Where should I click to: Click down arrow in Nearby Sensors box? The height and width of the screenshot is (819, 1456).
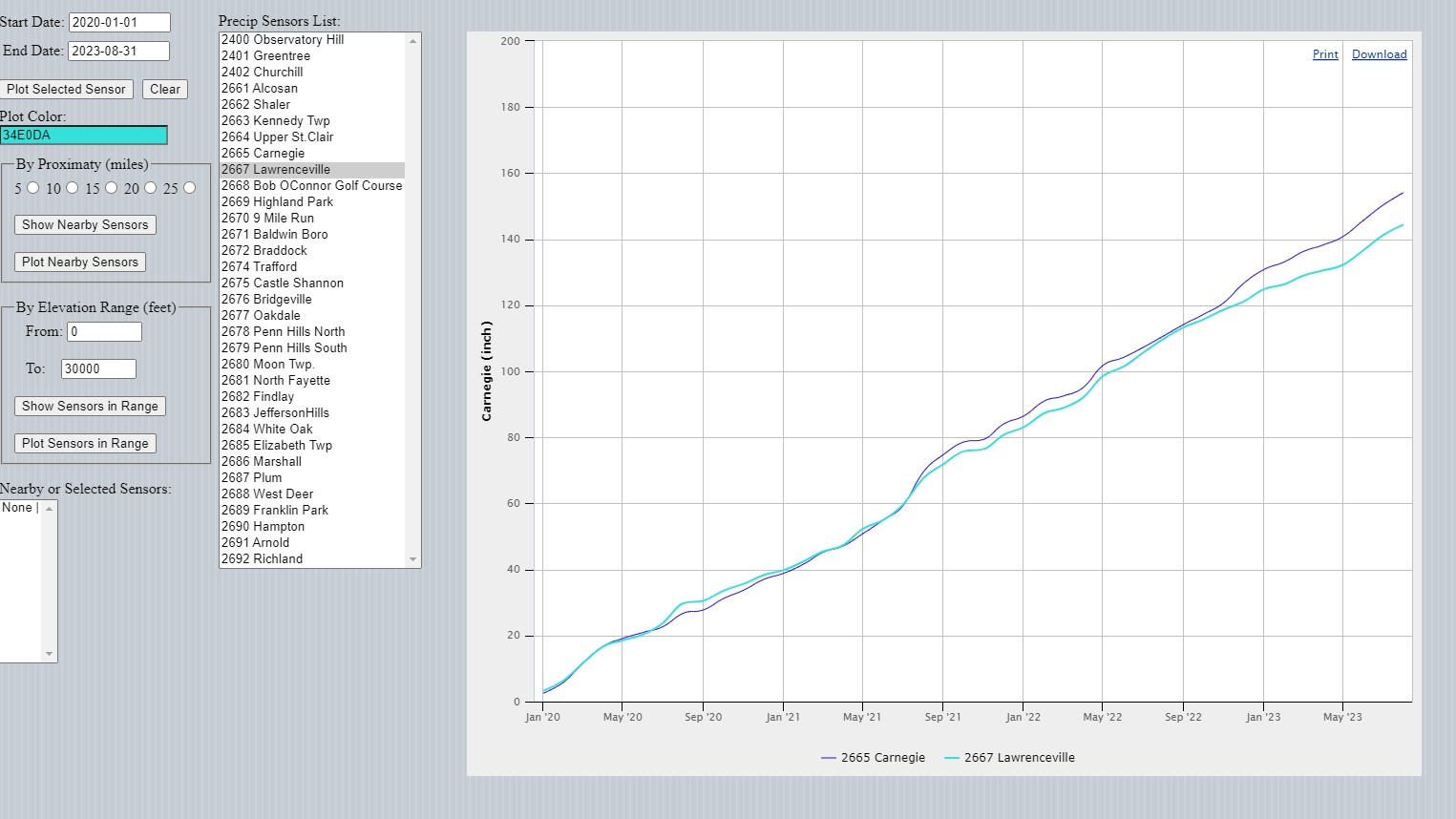click(50, 654)
